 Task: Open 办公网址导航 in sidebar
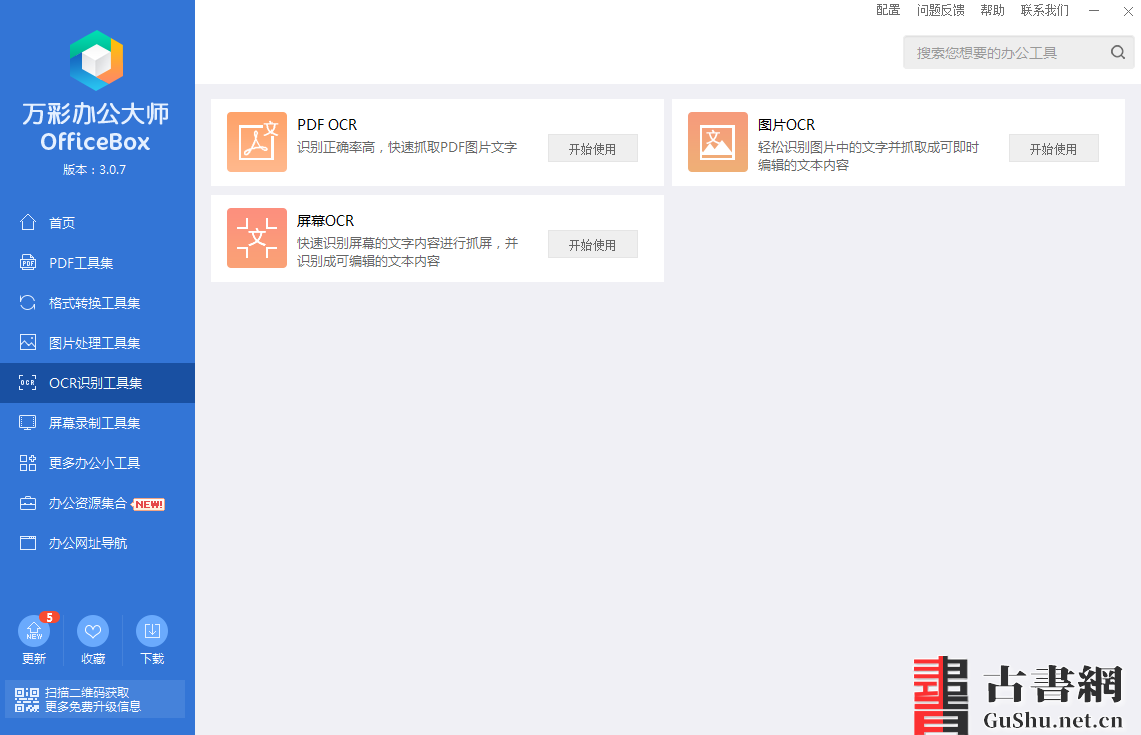[98, 543]
